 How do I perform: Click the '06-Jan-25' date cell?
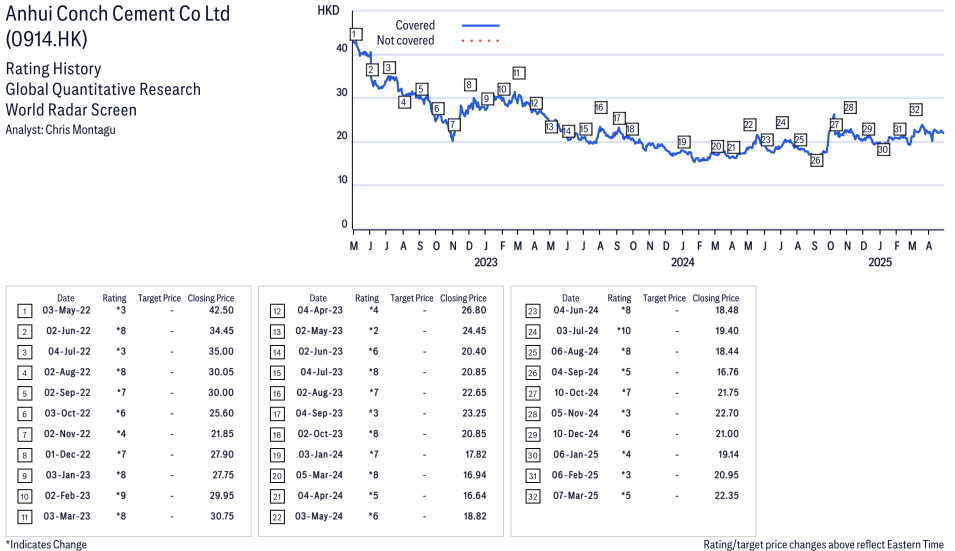coord(576,454)
